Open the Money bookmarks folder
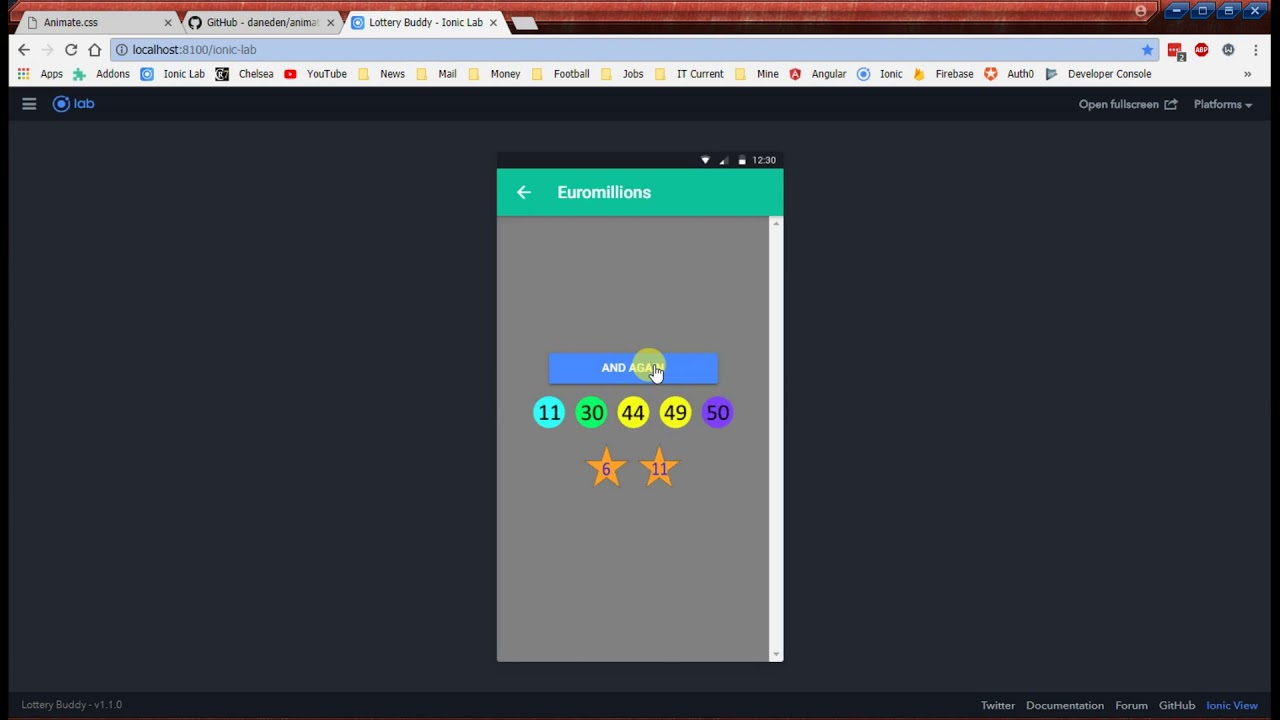Viewport: 1280px width, 720px height. [x=494, y=74]
